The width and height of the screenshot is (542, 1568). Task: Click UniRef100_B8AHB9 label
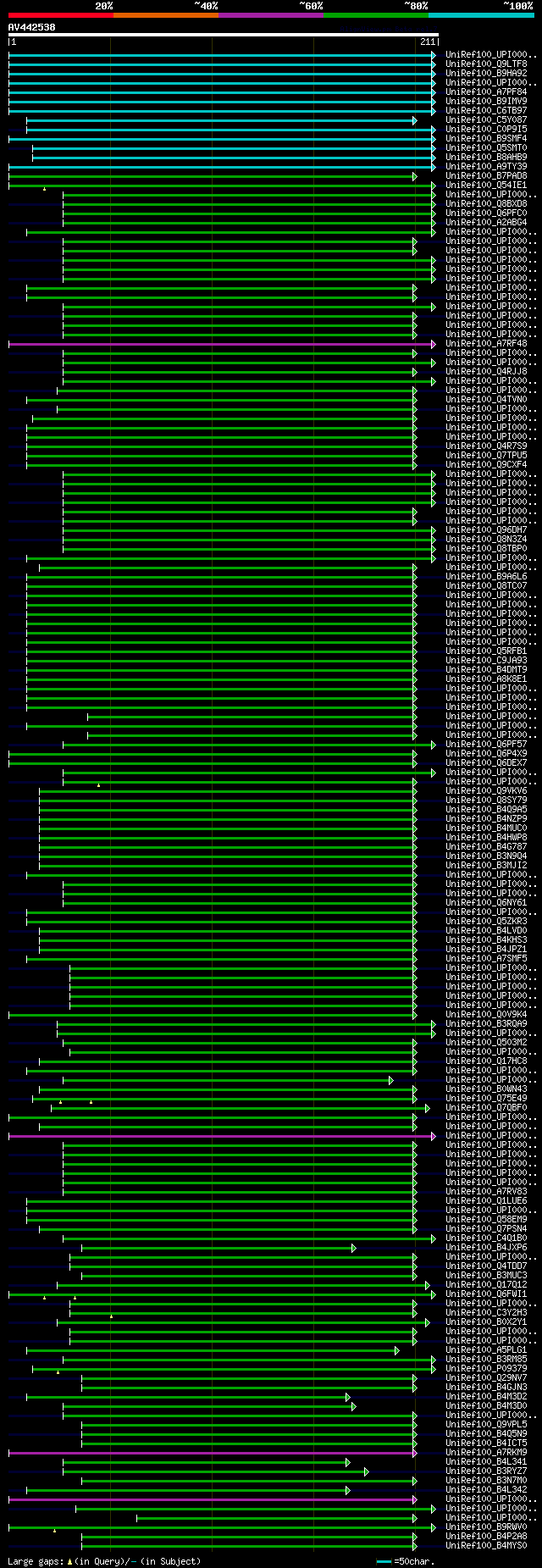(486, 158)
